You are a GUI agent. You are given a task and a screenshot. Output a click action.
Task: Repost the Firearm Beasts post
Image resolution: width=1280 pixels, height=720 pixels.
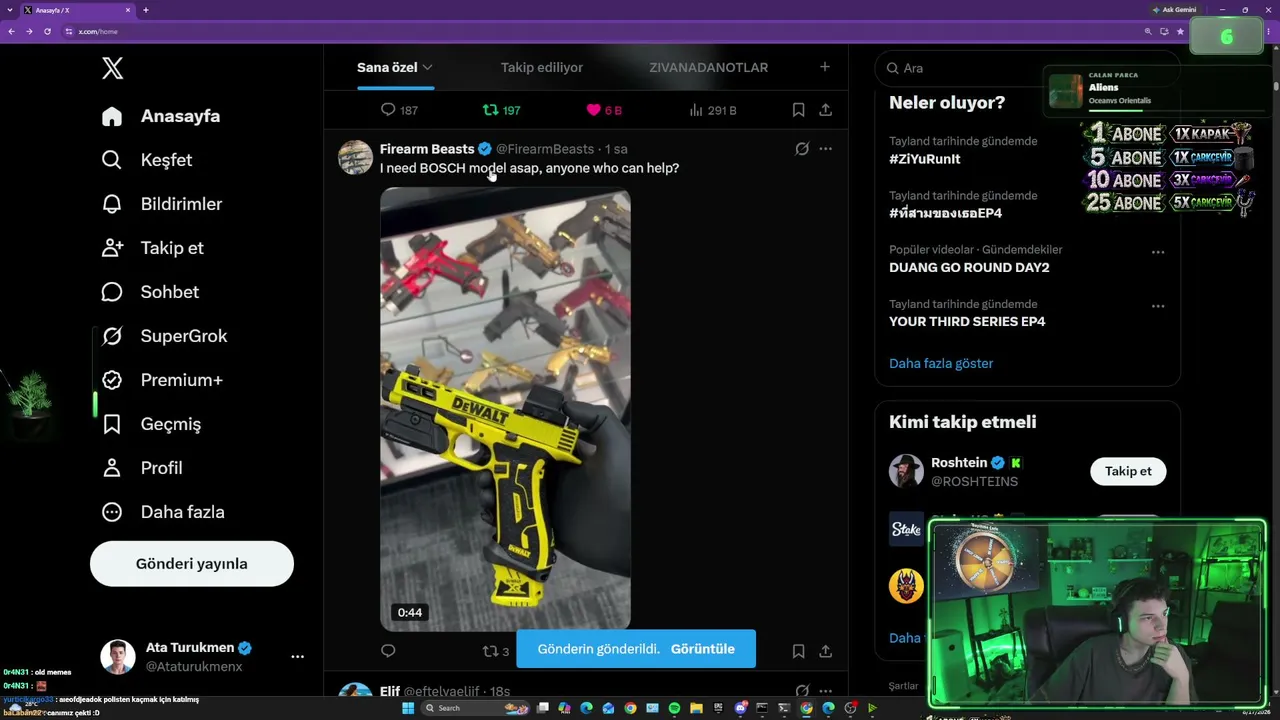click(x=496, y=651)
